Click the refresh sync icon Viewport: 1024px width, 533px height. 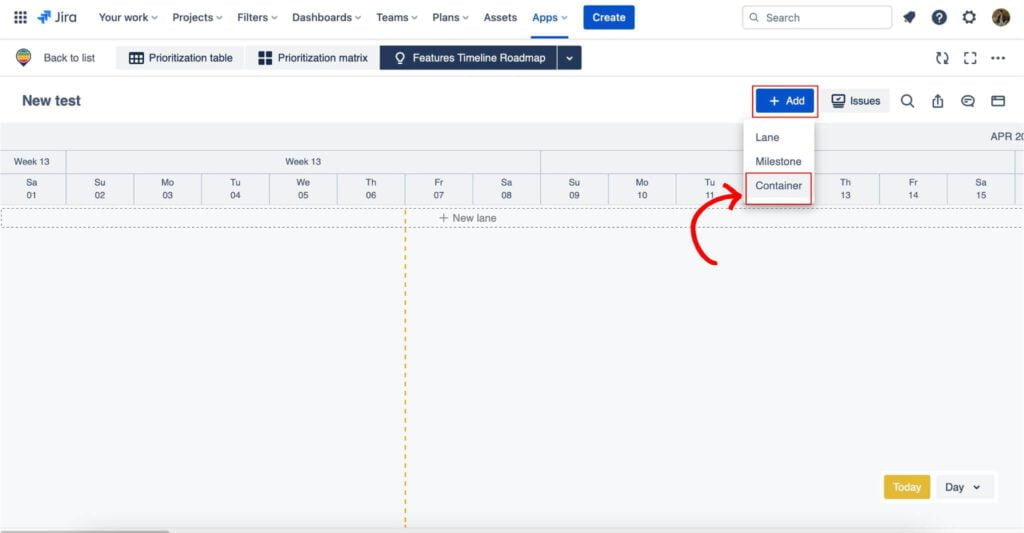[x=942, y=58]
